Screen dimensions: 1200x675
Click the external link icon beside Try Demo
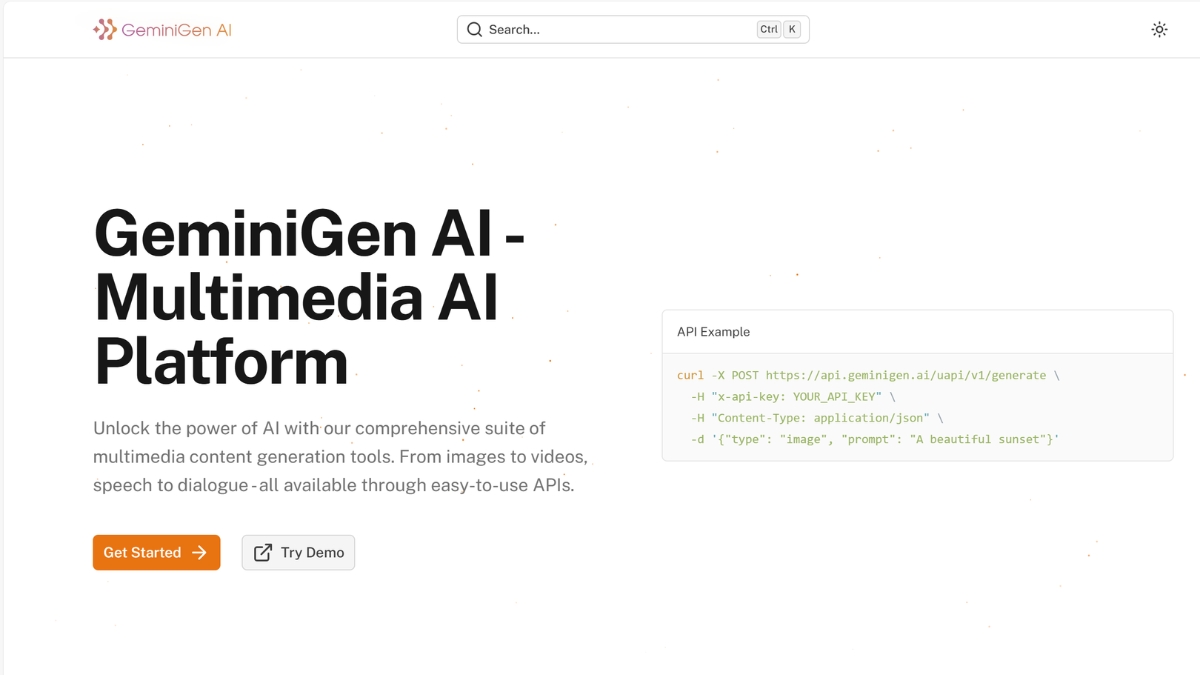click(263, 553)
